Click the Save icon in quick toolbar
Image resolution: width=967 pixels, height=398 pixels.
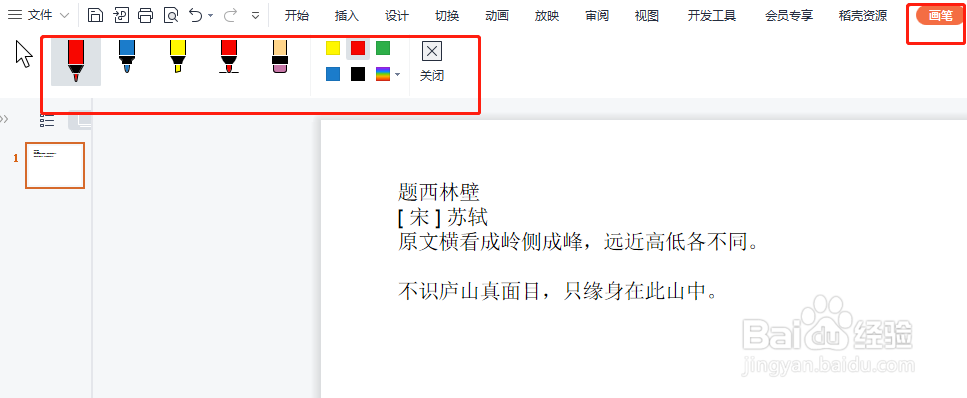coord(95,15)
